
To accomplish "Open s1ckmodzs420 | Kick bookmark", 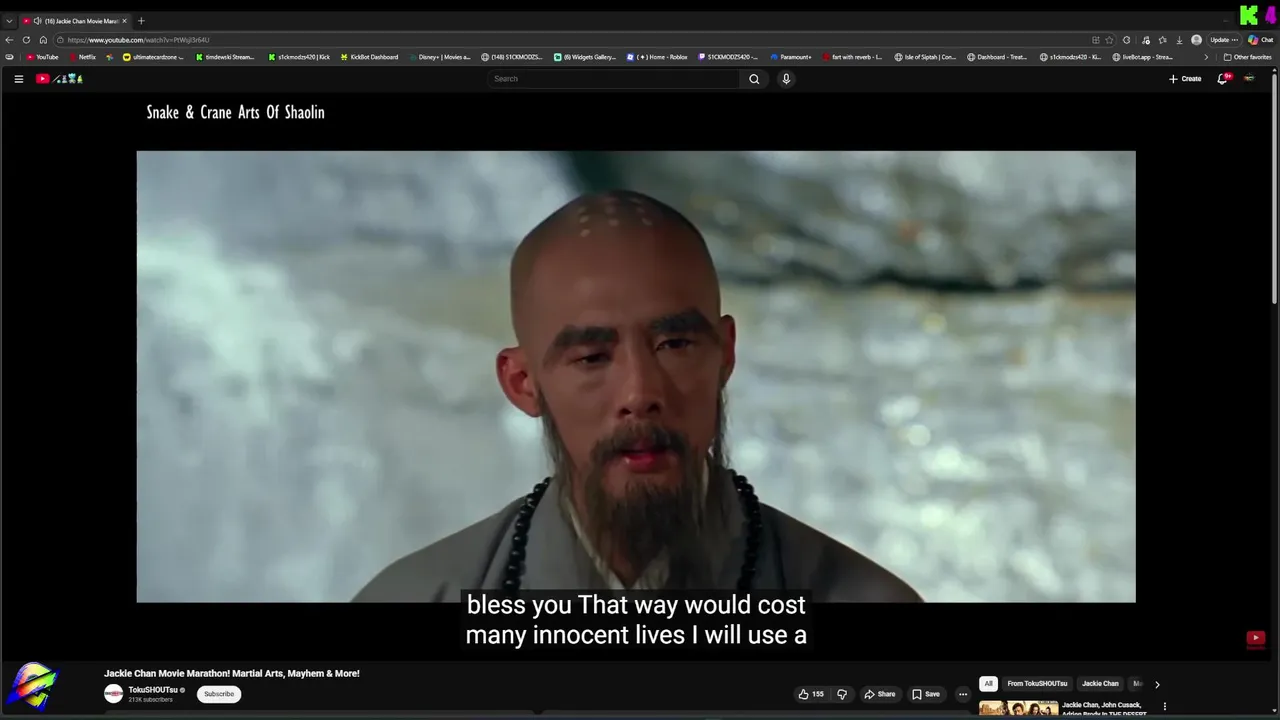I will [x=299, y=57].
